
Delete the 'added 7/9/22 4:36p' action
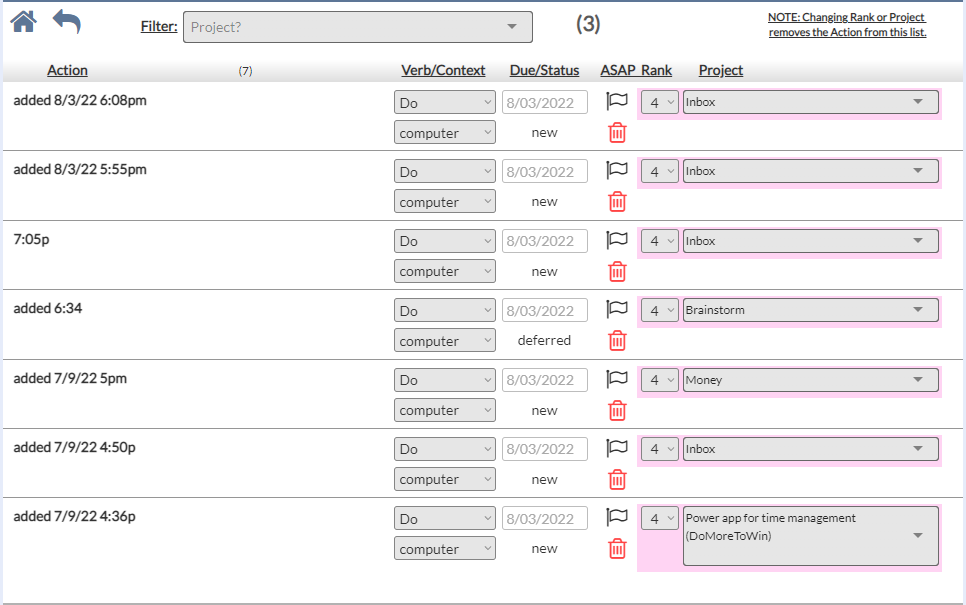(618, 549)
